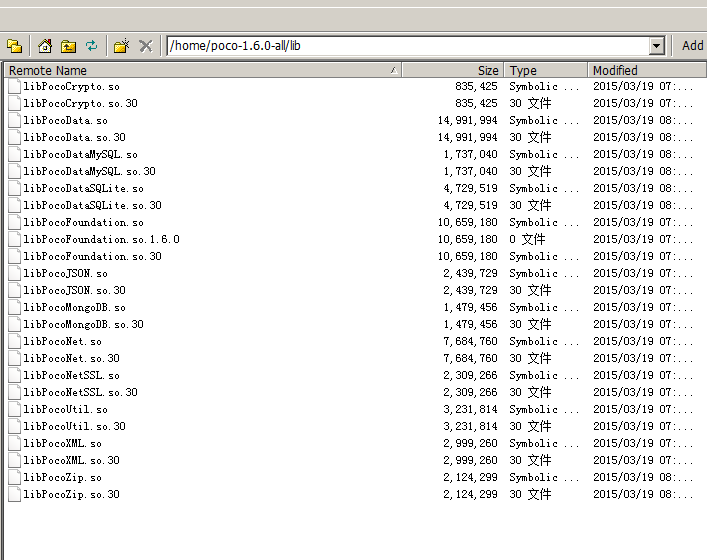Select file libPocoCrypto.so
The width and height of the screenshot is (707, 560).
tap(71, 87)
